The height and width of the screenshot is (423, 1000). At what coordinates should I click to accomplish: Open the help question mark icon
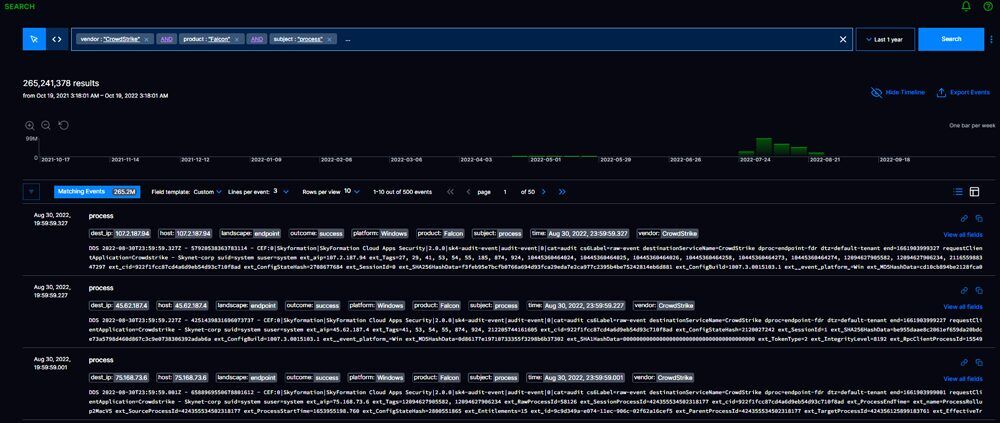[x=988, y=6]
